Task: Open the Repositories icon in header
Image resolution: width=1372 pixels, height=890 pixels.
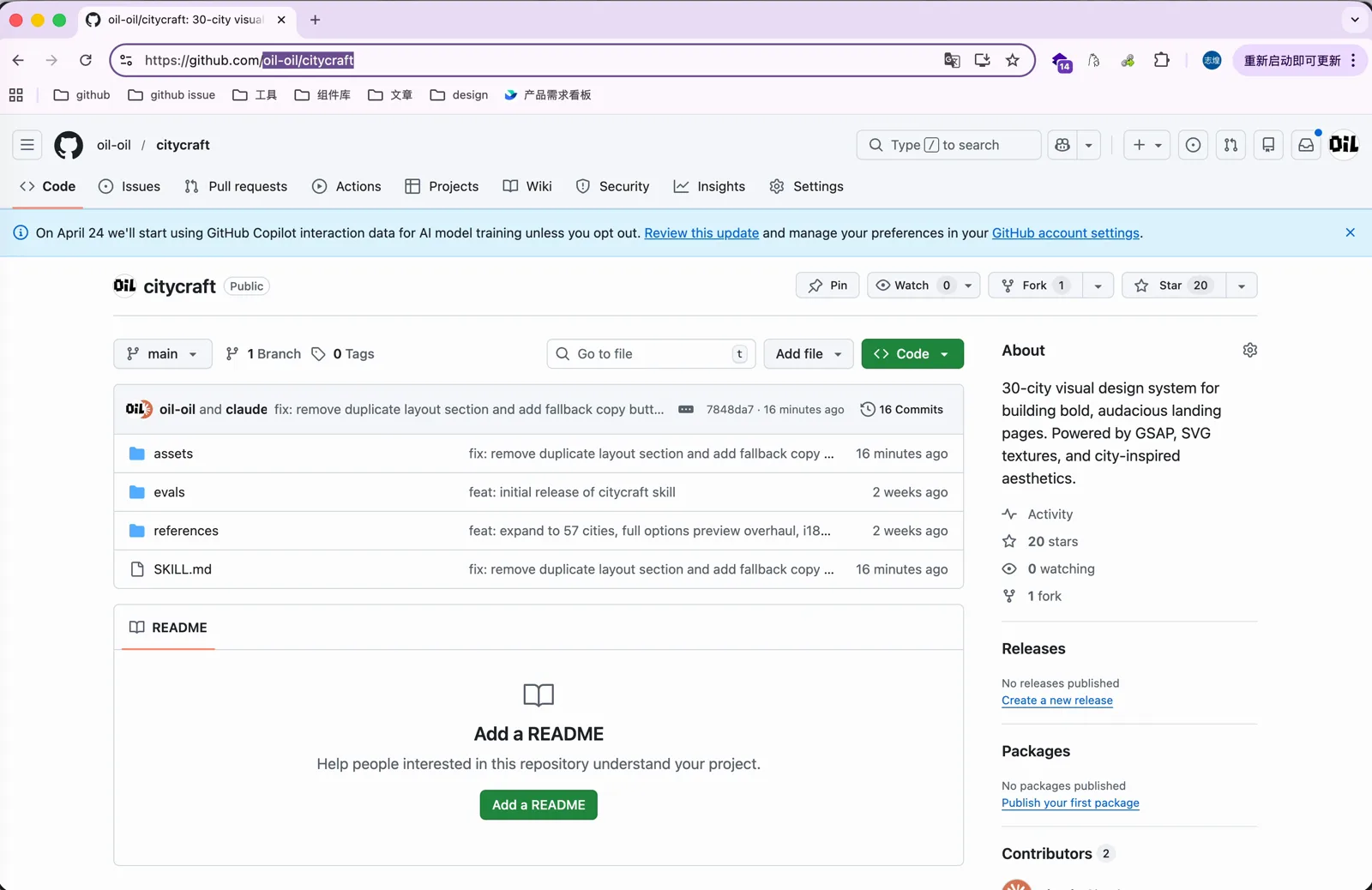Action: pos(1268,145)
